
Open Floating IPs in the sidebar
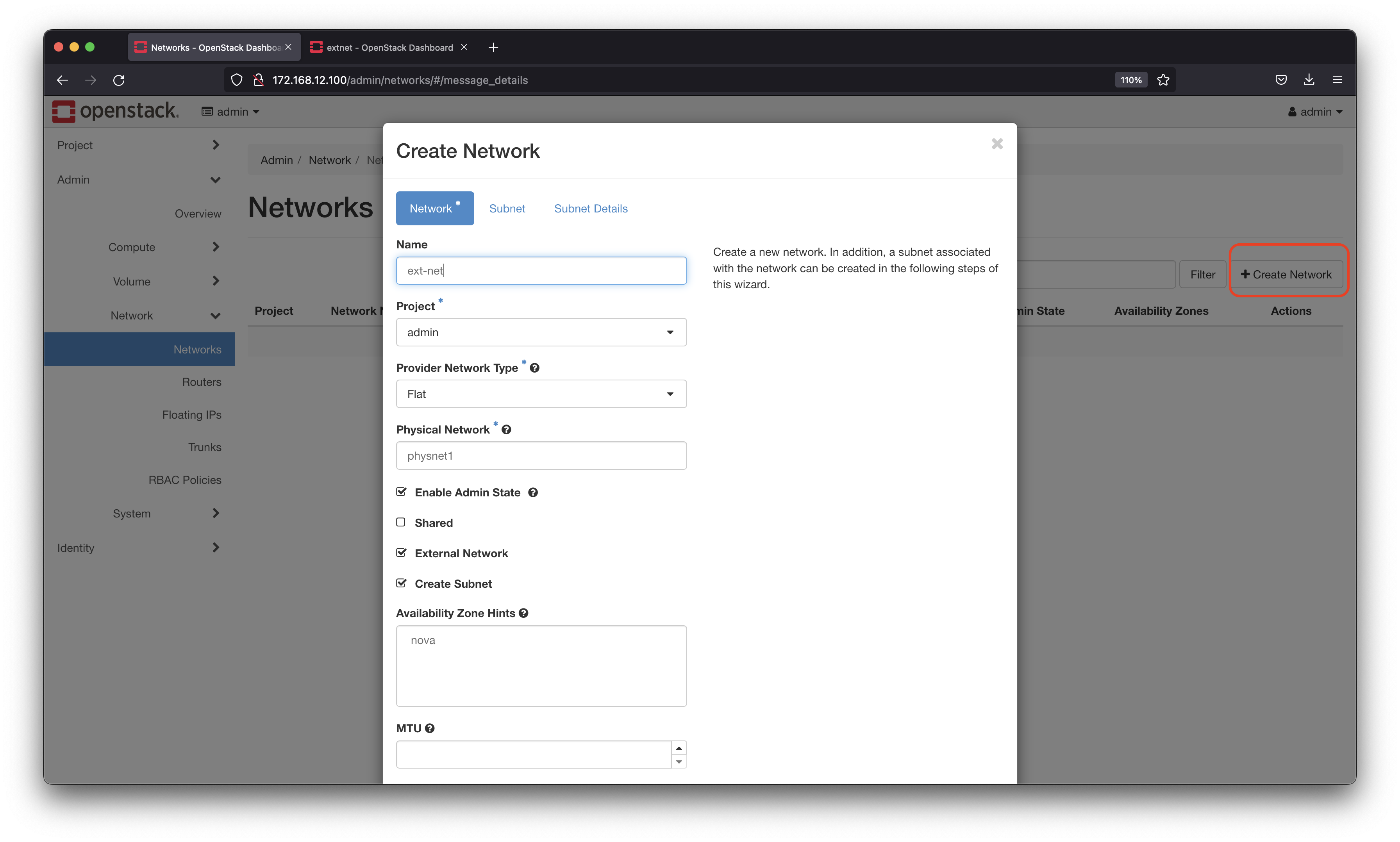191,415
